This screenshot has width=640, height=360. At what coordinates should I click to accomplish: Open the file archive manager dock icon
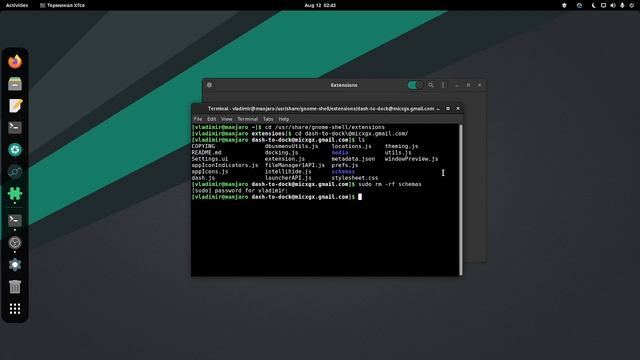click(15, 84)
